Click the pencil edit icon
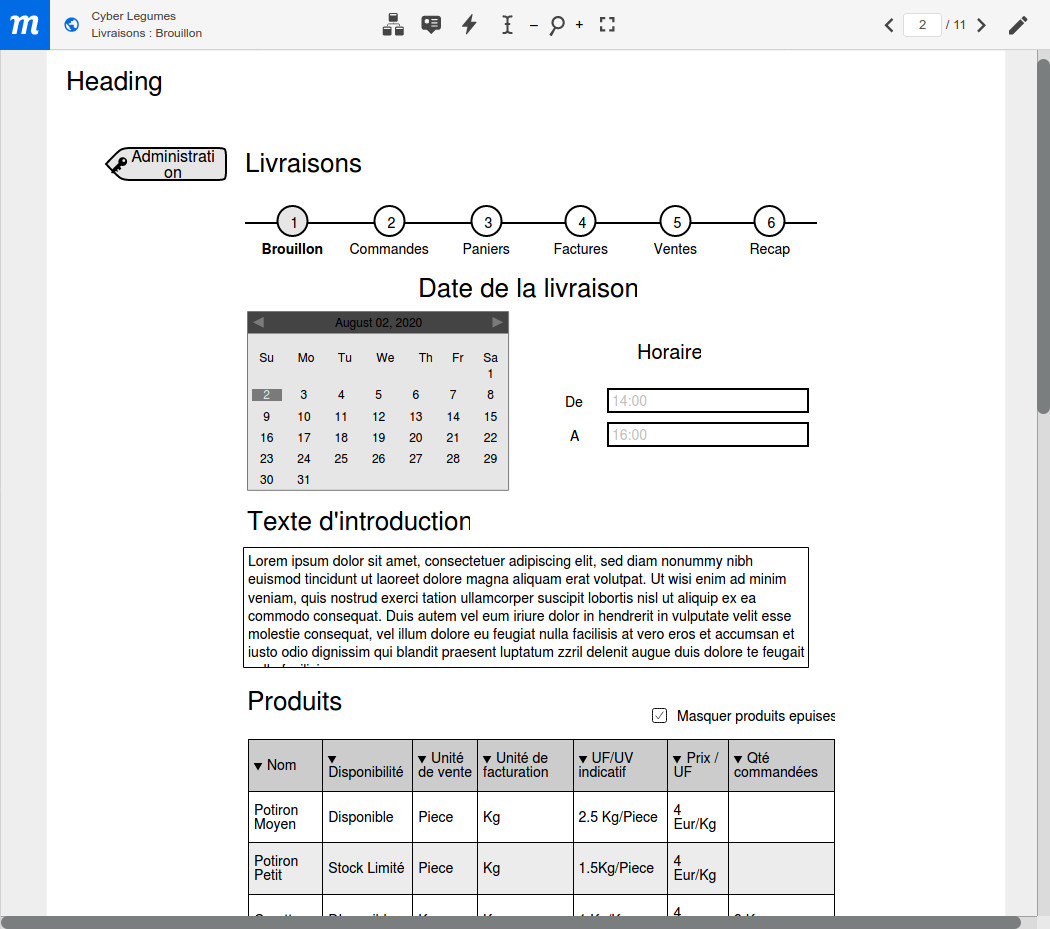Screen dimensions: 1050x929 pos(1017,25)
